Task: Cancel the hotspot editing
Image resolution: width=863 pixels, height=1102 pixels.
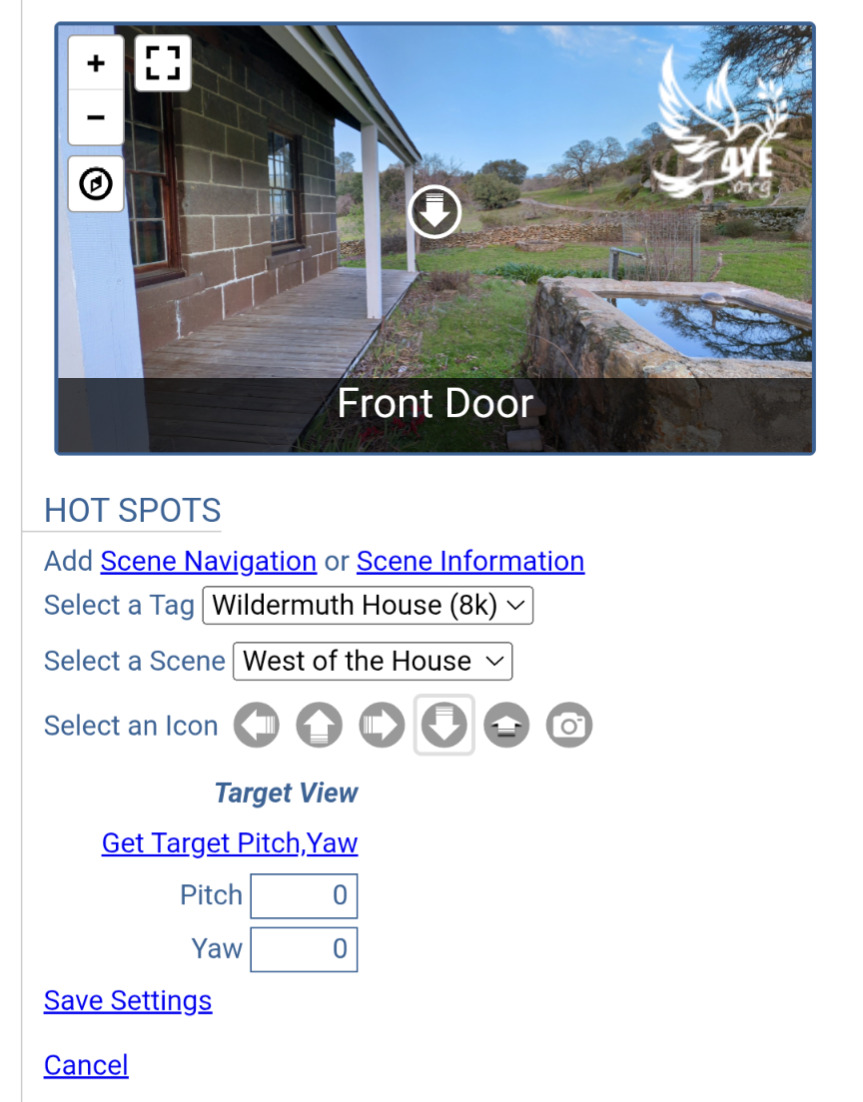Action: 86,1065
